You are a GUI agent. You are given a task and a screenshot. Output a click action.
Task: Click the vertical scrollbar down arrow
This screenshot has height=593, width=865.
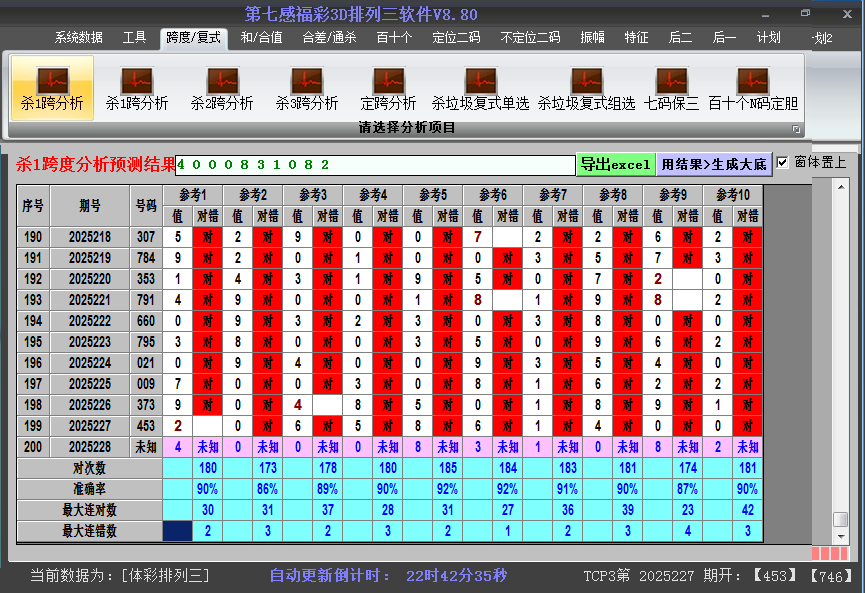[x=840, y=536]
